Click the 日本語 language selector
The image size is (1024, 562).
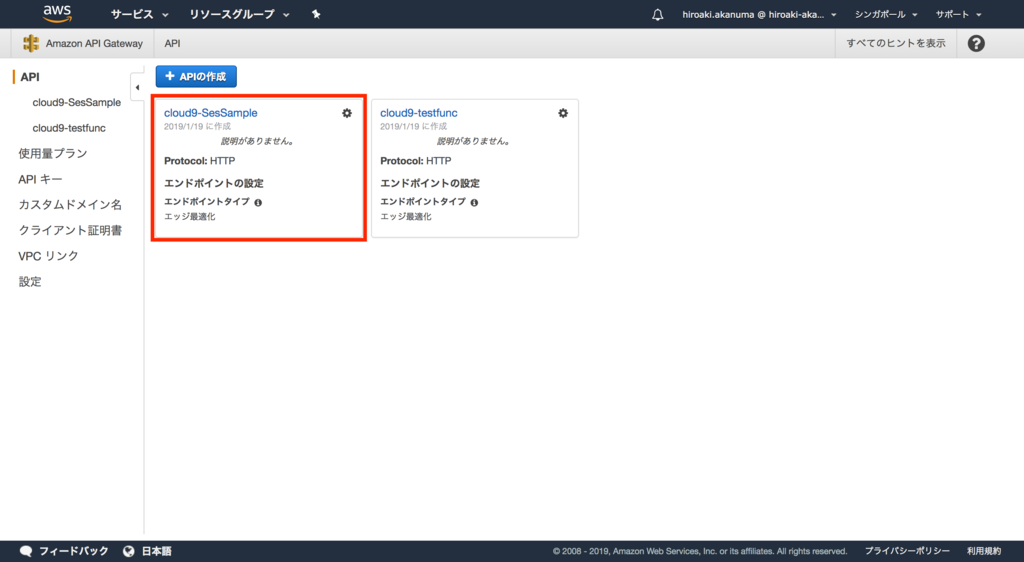157,551
